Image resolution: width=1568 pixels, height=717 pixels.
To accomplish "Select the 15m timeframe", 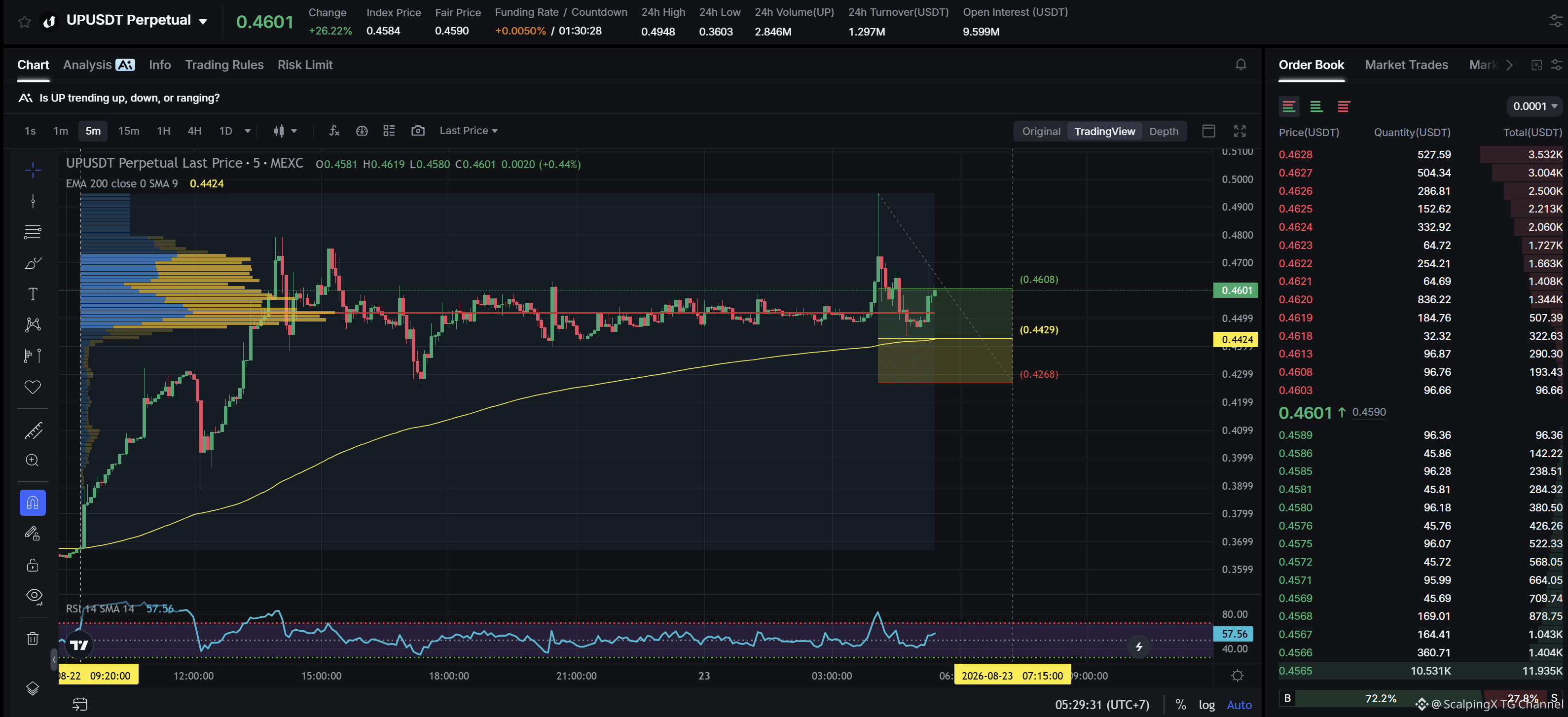I will click(x=128, y=131).
